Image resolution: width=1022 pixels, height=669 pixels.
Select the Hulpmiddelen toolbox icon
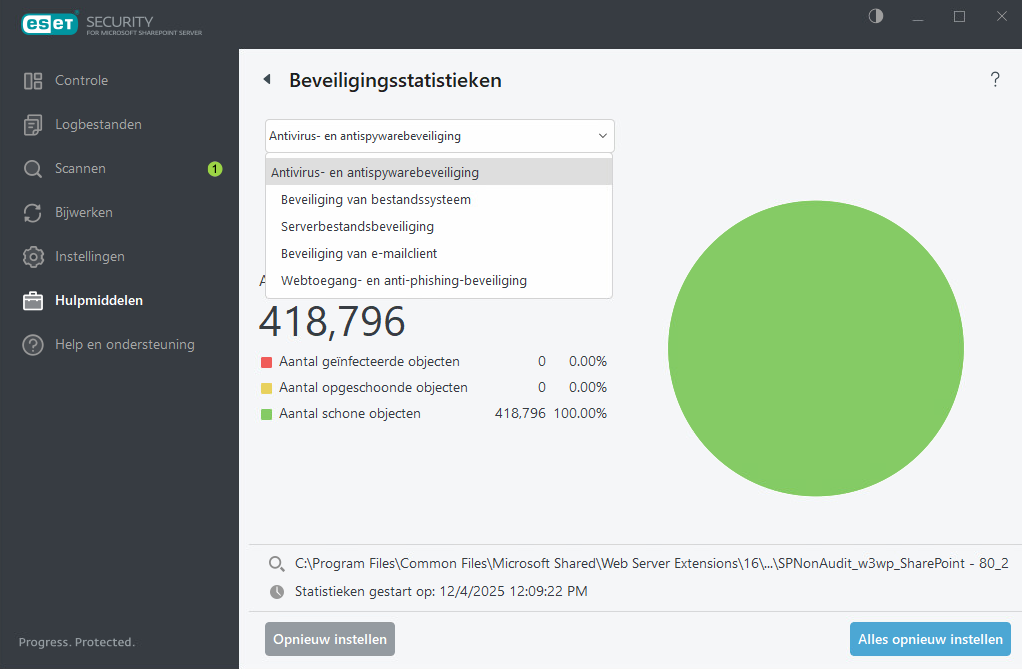[x=33, y=300]
